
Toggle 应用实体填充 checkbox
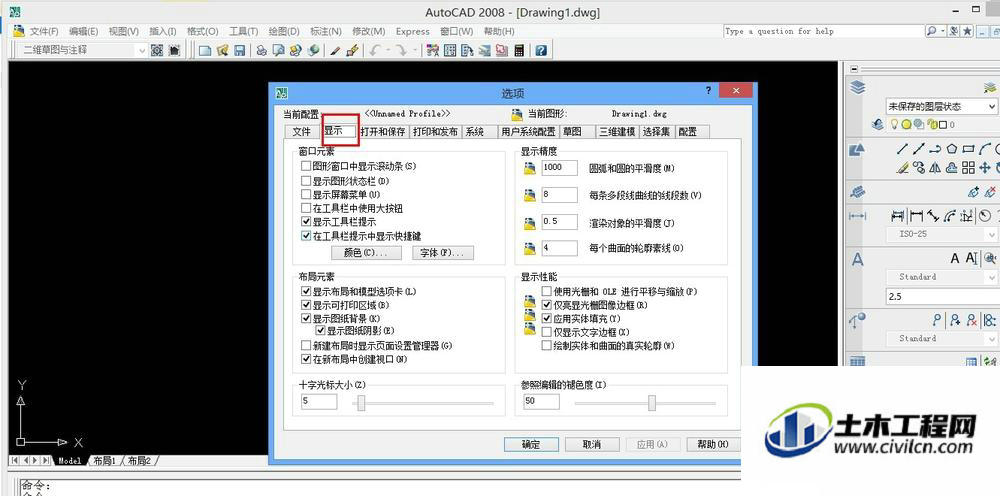547,318
